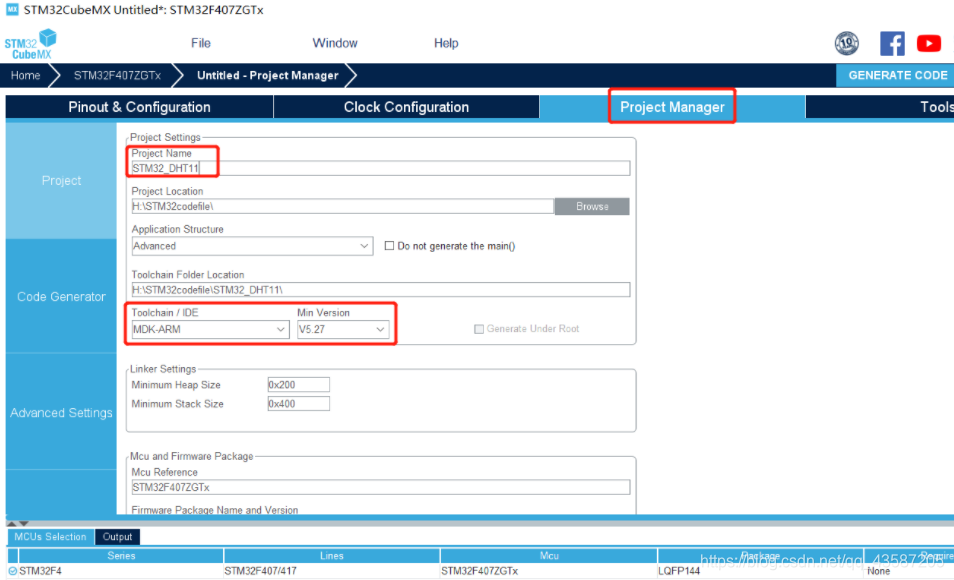
Task: Go to Home breadcrumb
Action: [26, 75]
